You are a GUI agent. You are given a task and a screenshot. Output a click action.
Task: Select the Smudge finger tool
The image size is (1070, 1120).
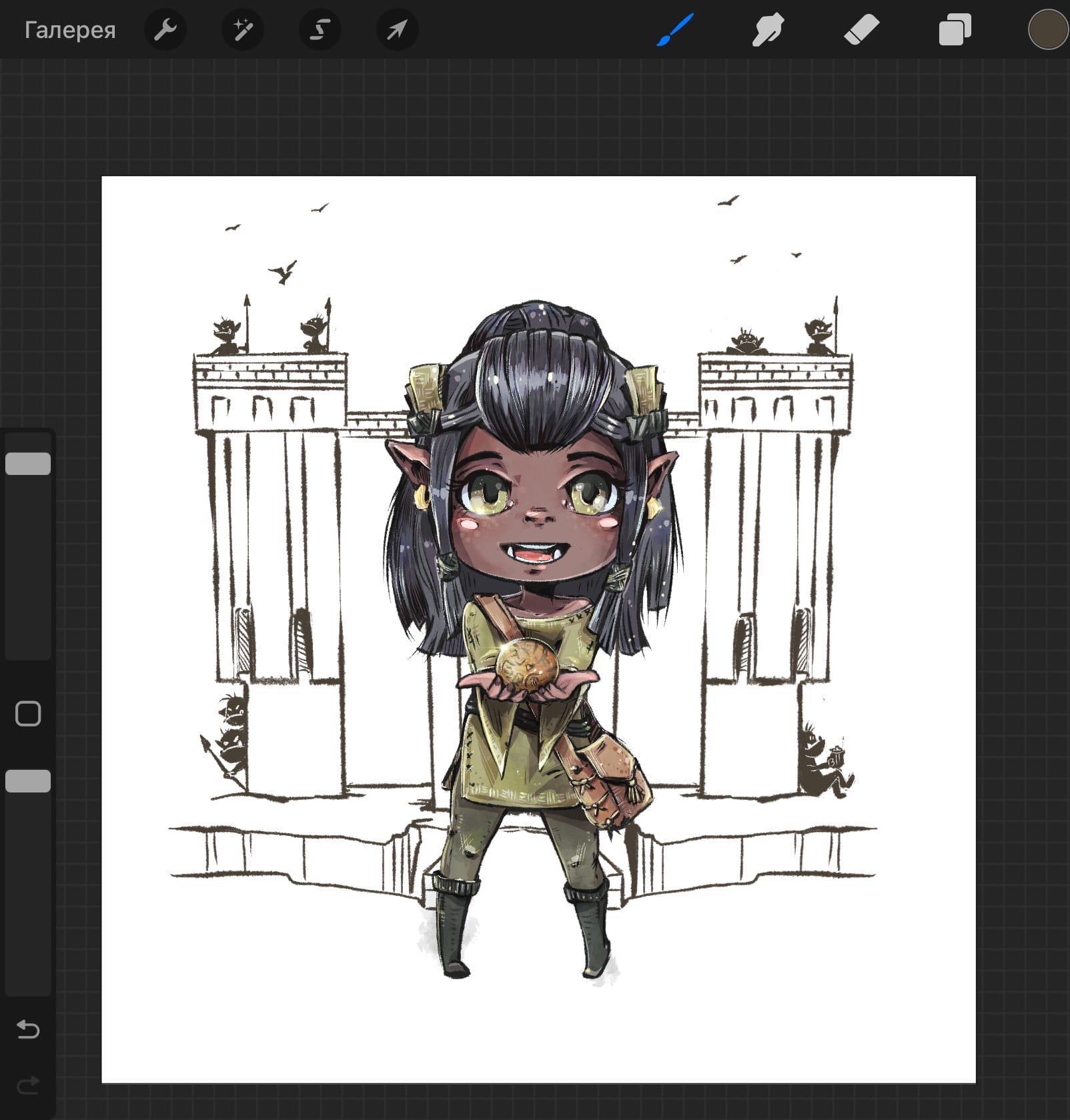(x=767, y=30)
